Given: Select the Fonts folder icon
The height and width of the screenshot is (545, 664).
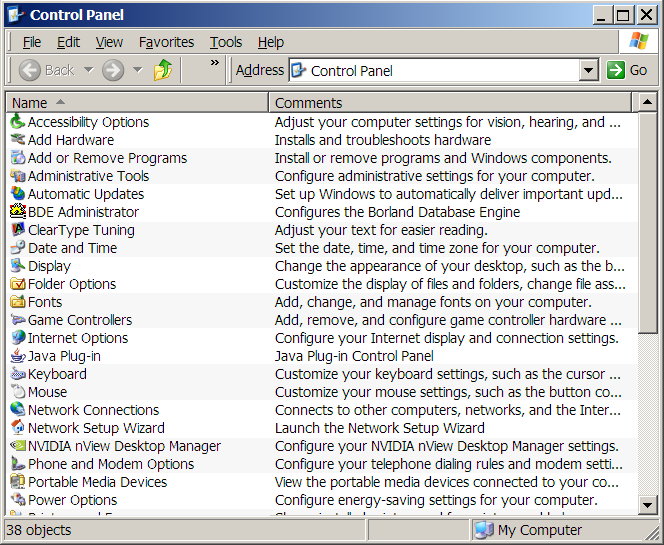Looking at the screenshot, I should click(18, 302).
